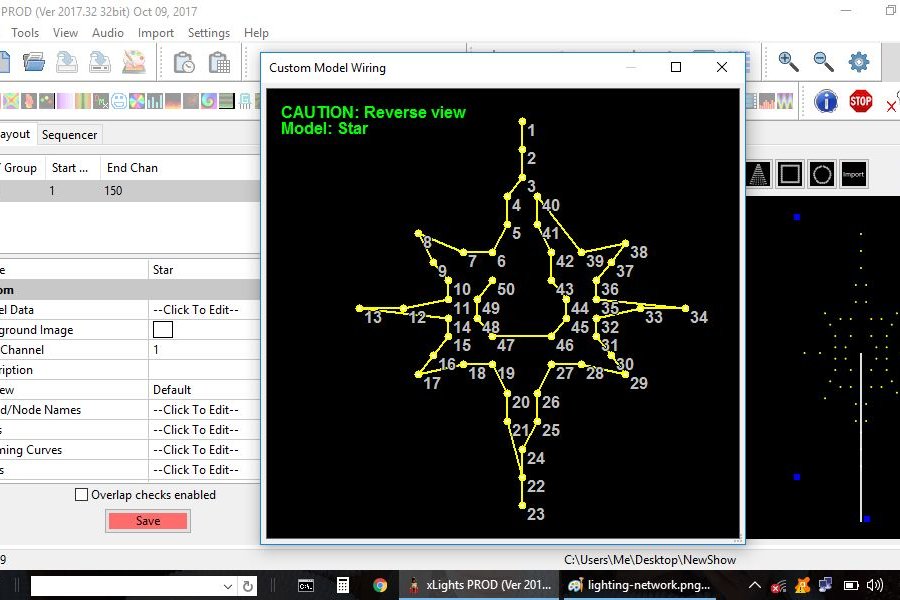Select the DMX effect icon
The image size is (900, 600).
[x=101, y=102]
